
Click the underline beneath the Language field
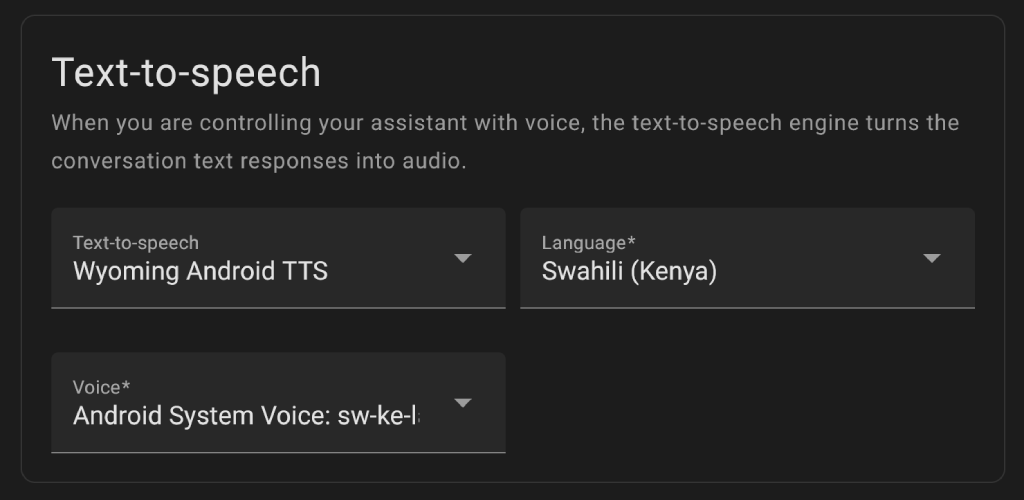(746, 307)
